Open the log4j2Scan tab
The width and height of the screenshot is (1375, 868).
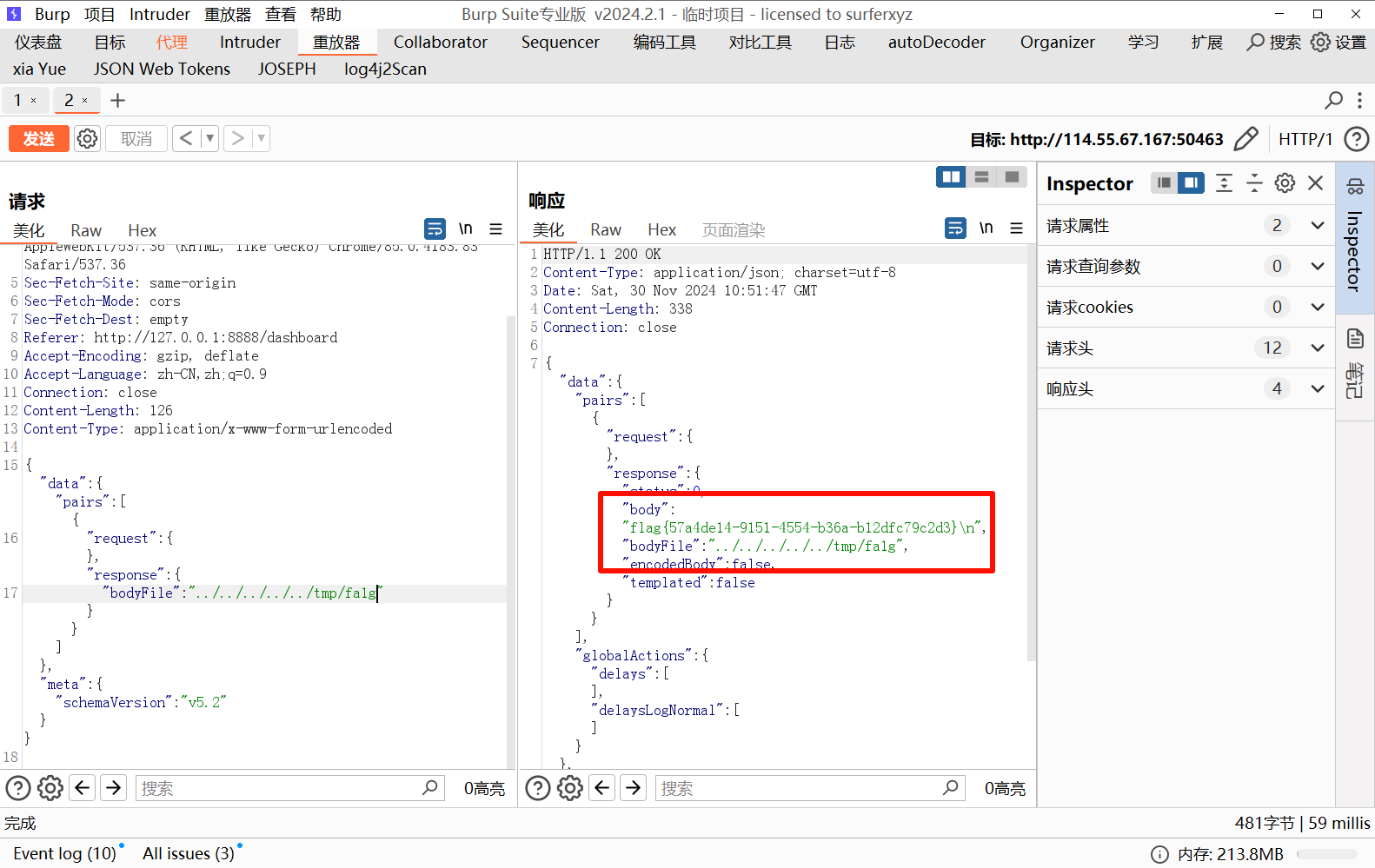[x=385, y=69]
